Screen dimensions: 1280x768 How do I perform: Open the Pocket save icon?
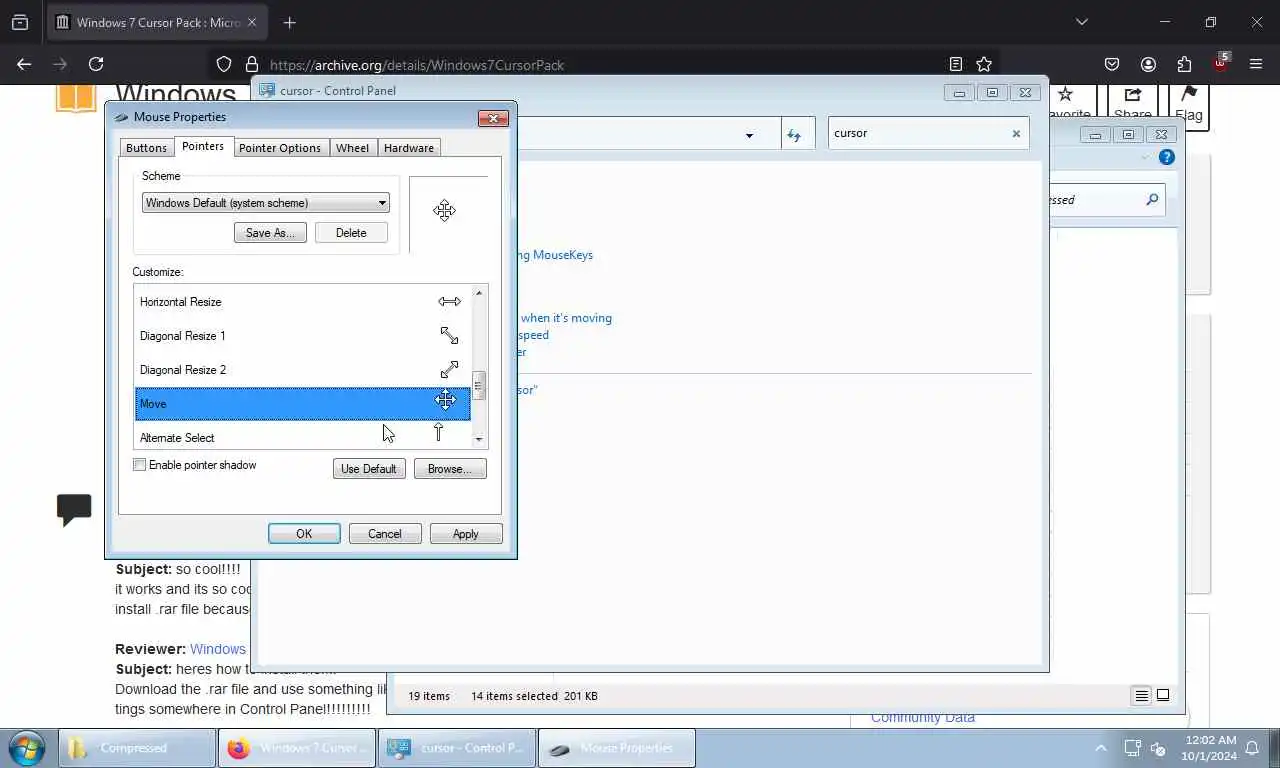pyautogui.click(x=1112, y=64)
